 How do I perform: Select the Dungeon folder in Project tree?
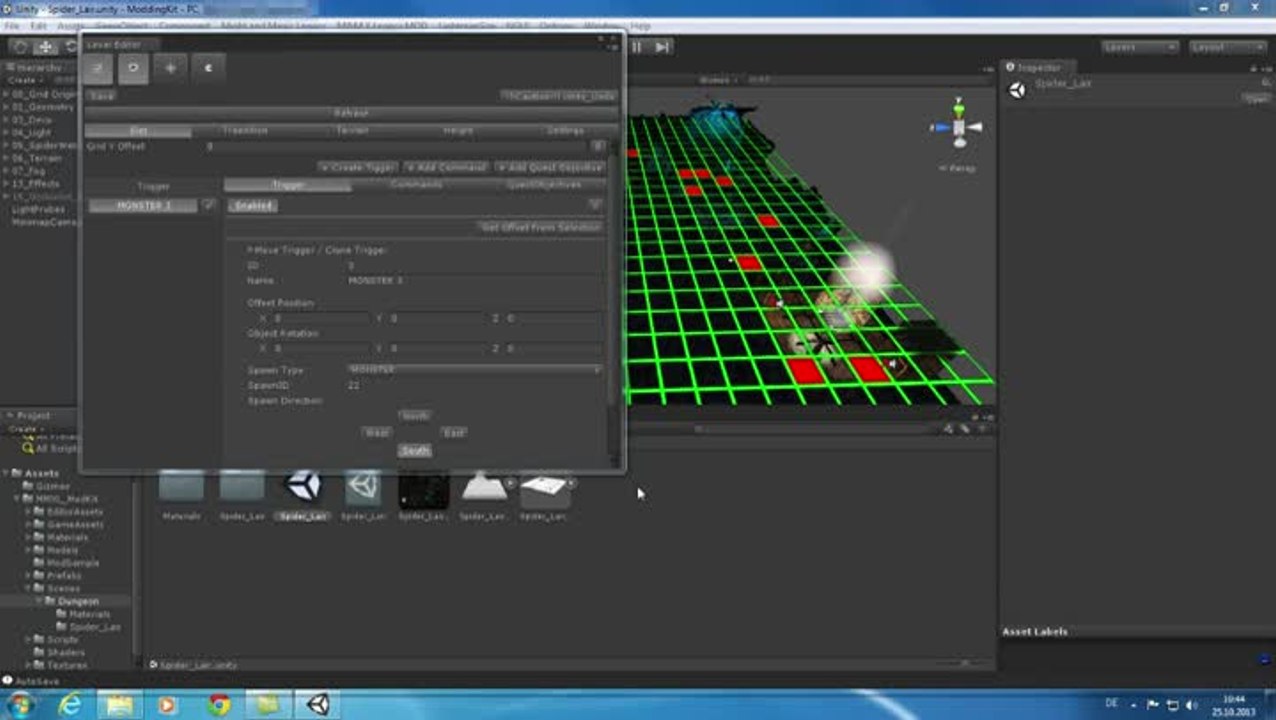click(x=78, y=601)
